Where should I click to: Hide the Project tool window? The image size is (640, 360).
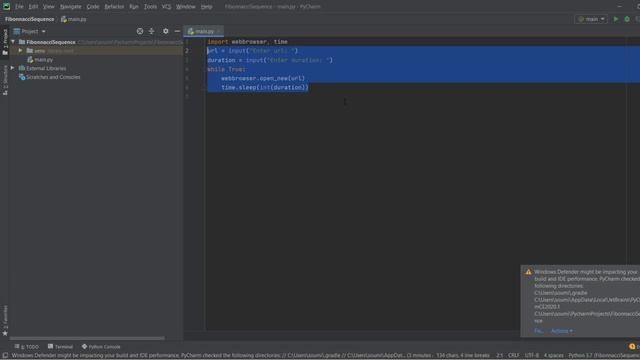tap(177, 31)
